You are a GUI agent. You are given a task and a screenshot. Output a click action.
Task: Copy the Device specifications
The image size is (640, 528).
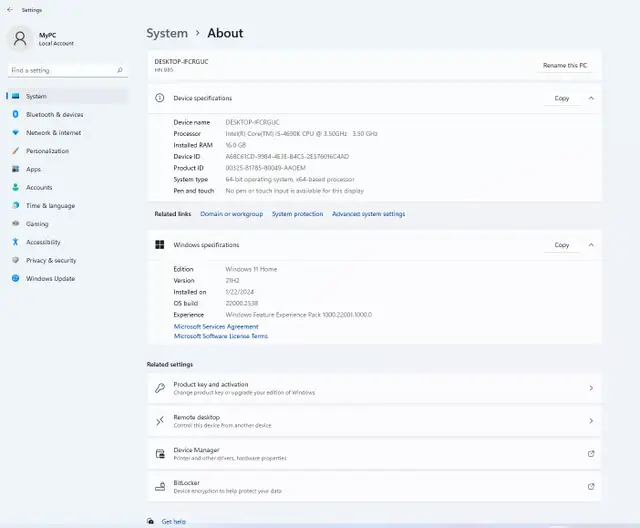562,98
